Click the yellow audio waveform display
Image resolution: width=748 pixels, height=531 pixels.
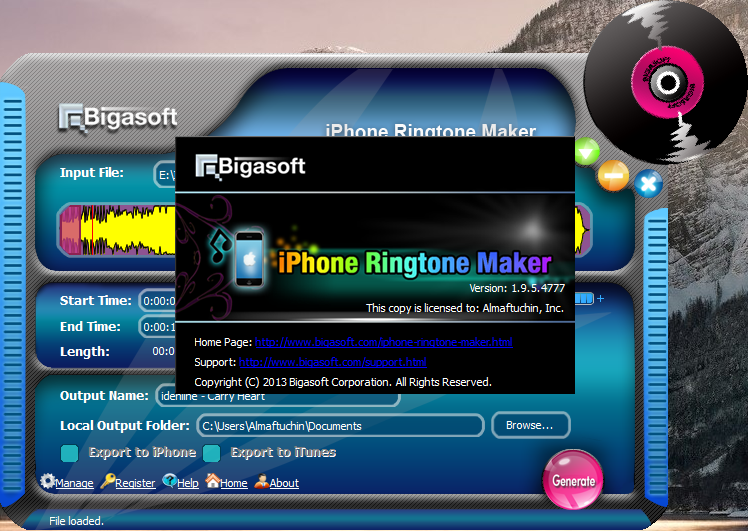(129, 230)
